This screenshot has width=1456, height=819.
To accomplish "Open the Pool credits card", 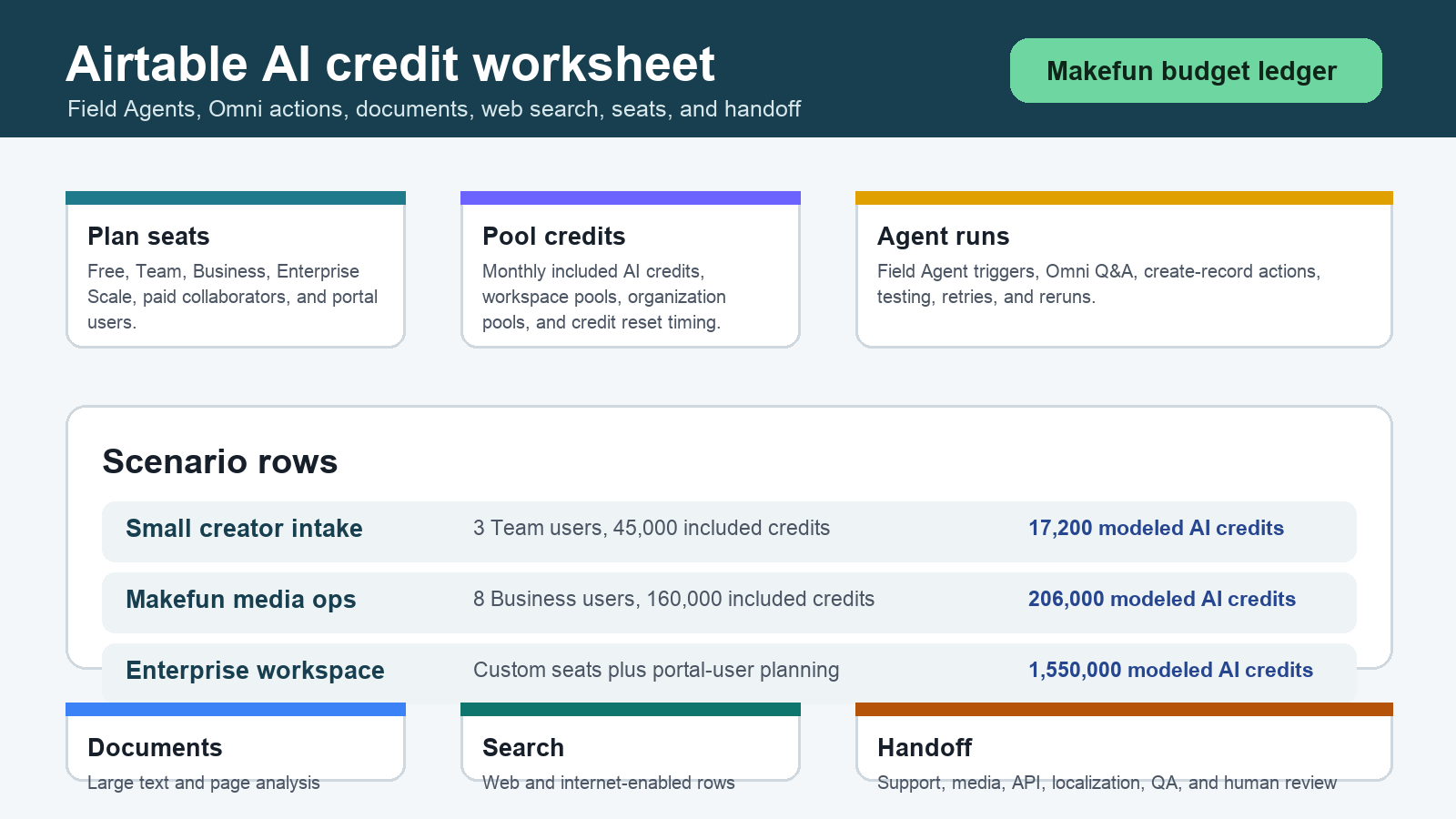I will (631, 269).
